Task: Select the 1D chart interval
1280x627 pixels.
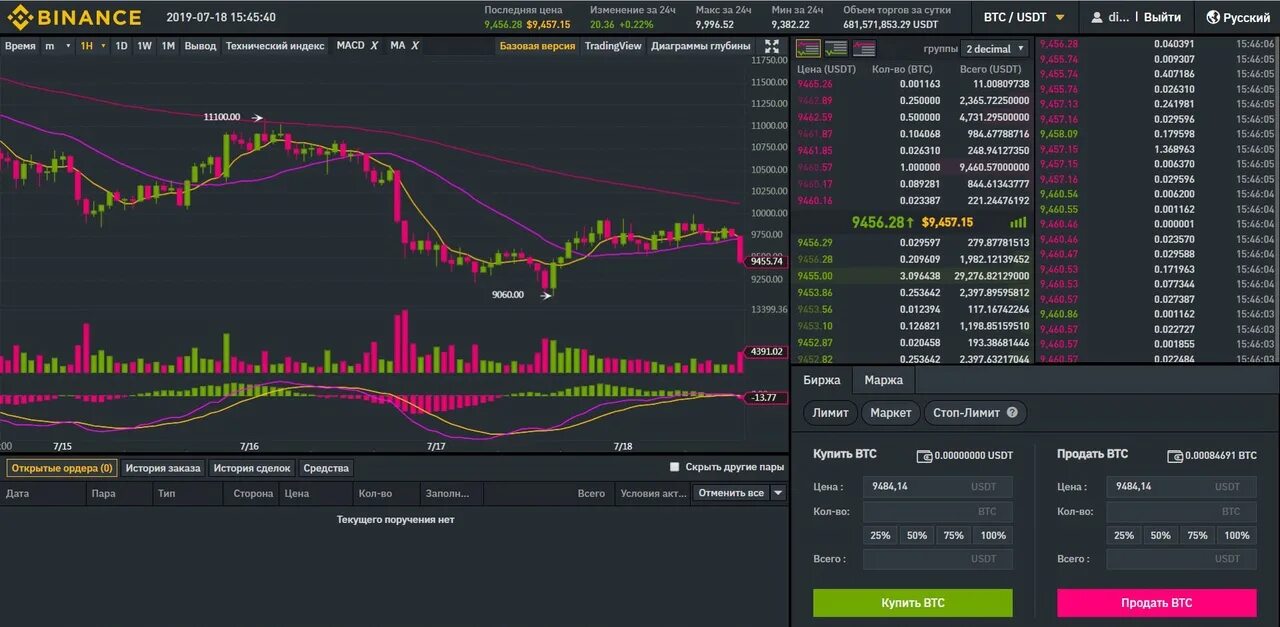Action: (x=121, y=46)
